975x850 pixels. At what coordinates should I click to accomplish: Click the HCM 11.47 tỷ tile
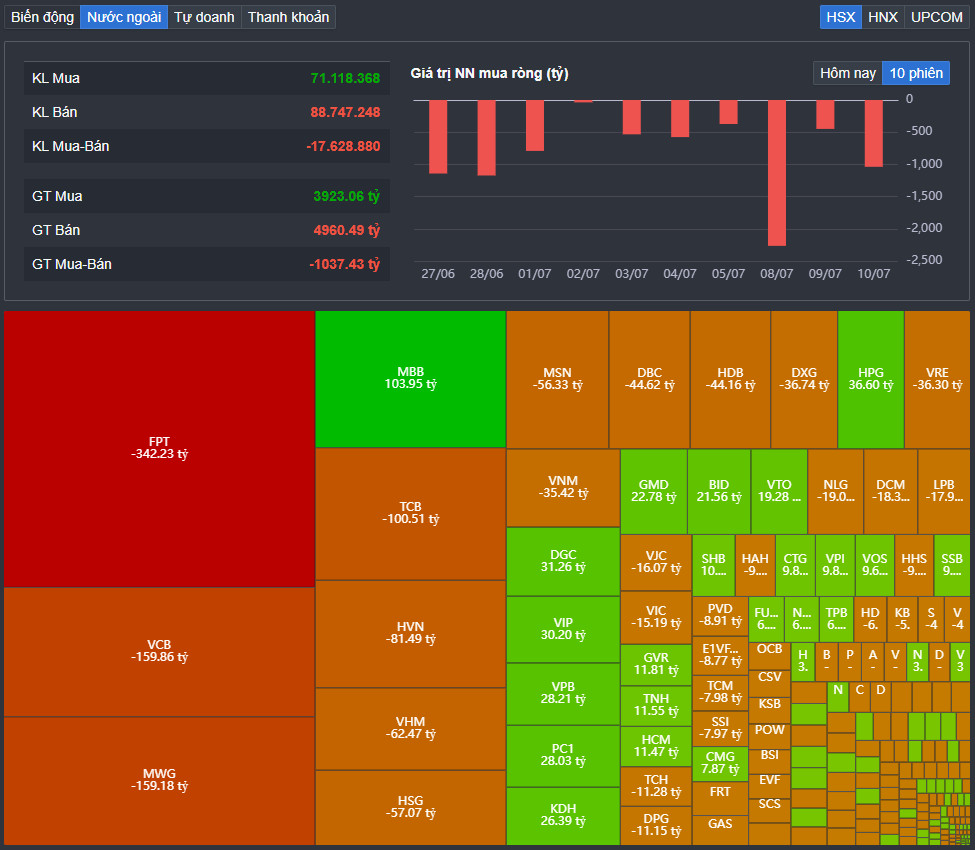coord(656,746)
